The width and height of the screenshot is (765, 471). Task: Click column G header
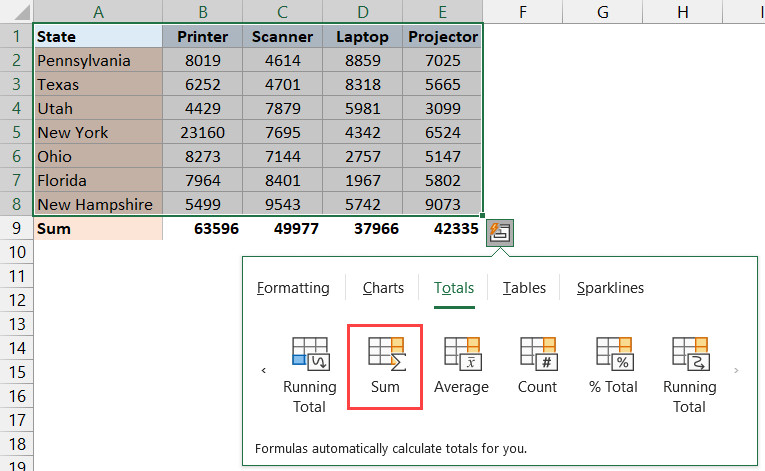tap(602, 11)
